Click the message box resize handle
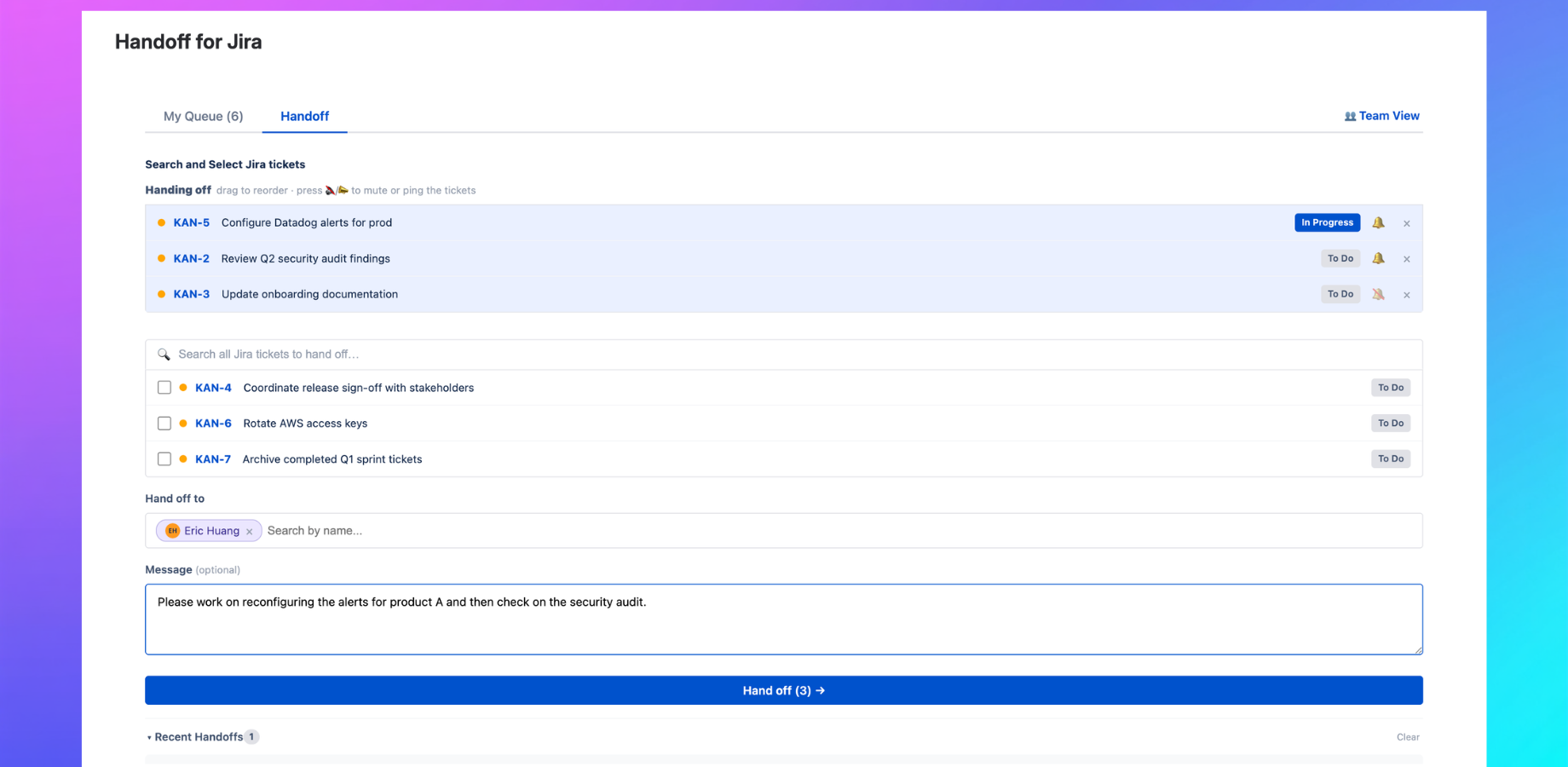The image size is (1568, 767). [1418, 650]
